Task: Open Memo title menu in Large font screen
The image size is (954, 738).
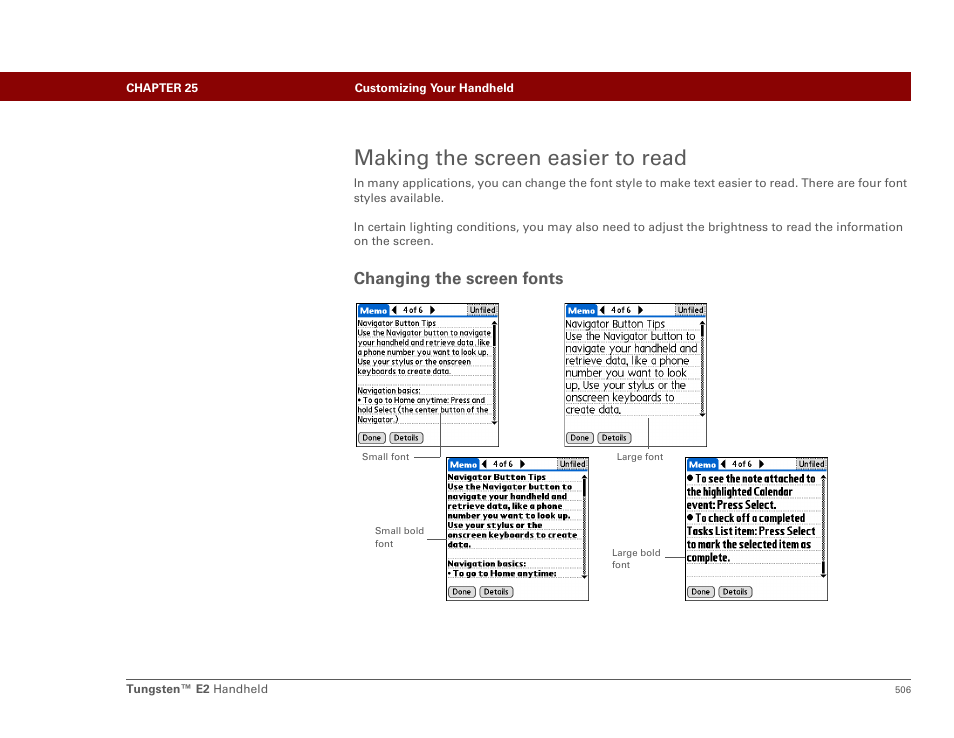Action: 581,310
